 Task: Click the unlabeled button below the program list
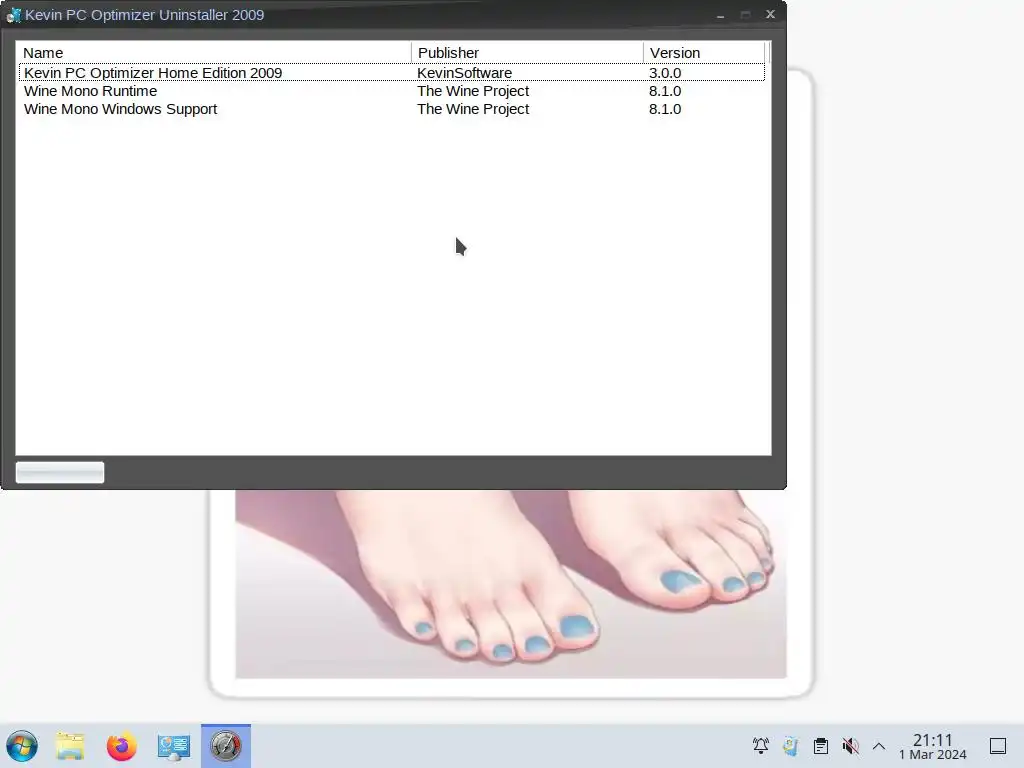click(x=60, y=472)
